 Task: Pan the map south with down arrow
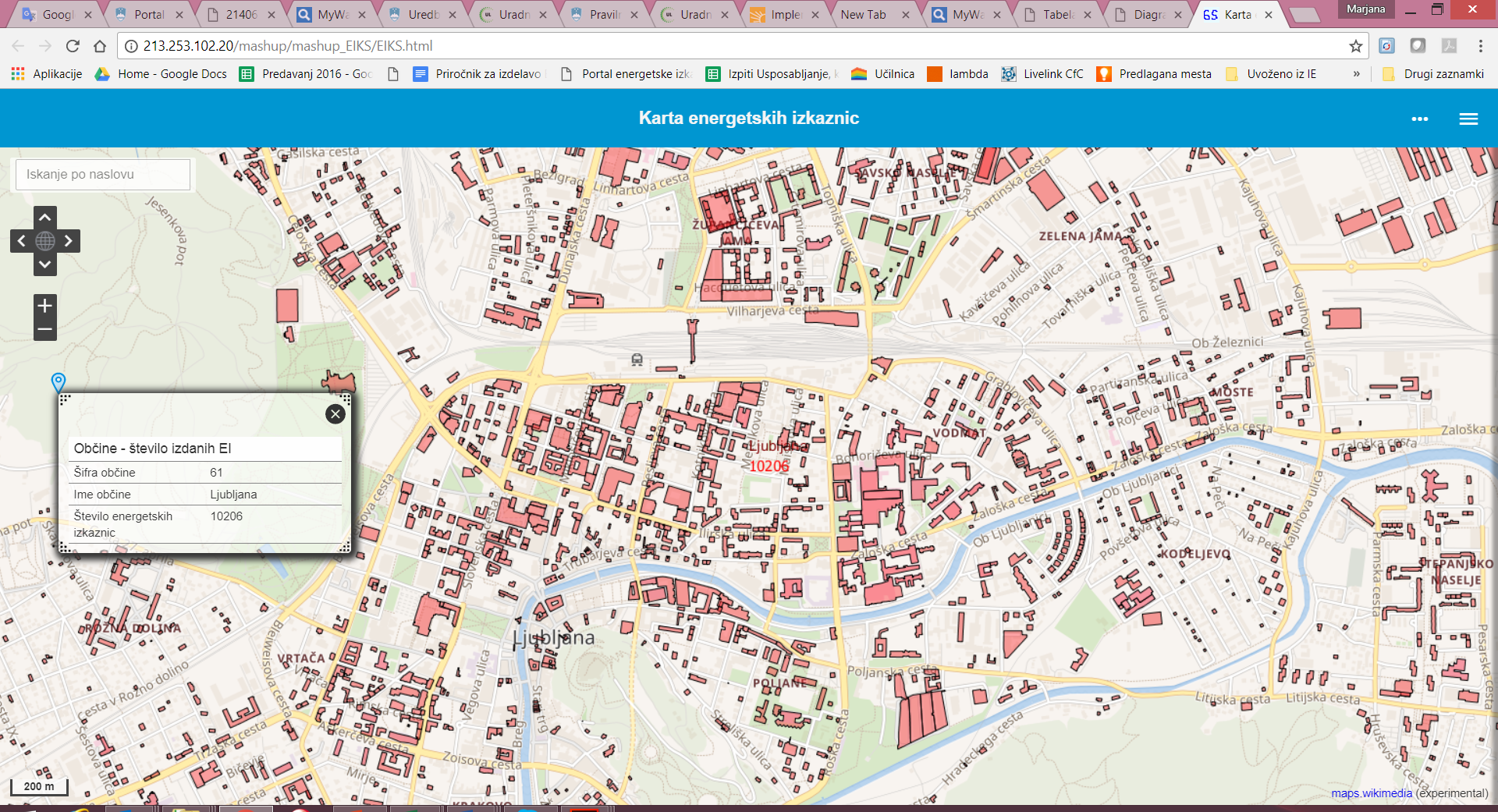(x=45, y=264)
